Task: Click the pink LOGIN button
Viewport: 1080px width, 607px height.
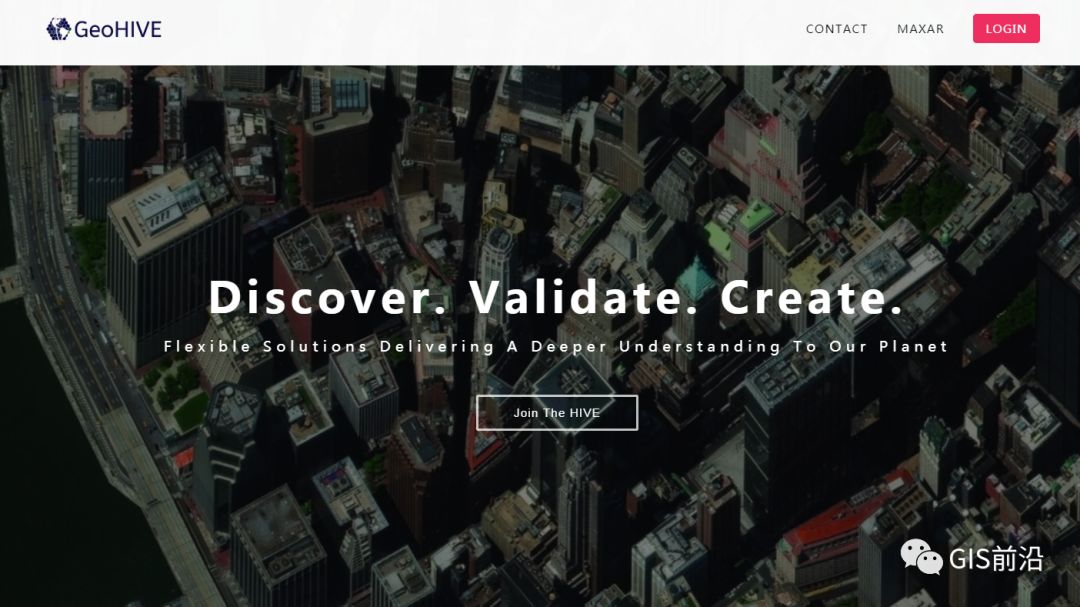Action: (x=1006, y=28)
